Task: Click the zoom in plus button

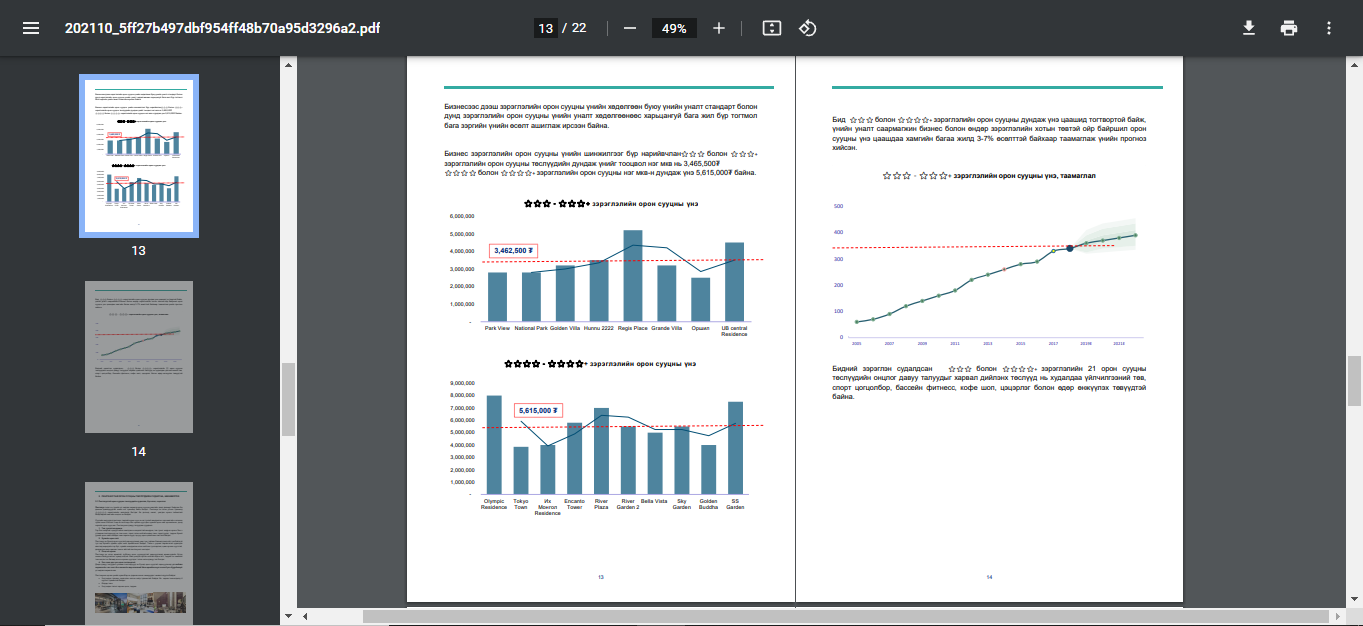Action: pyautogui.click(x=718, y=28)
